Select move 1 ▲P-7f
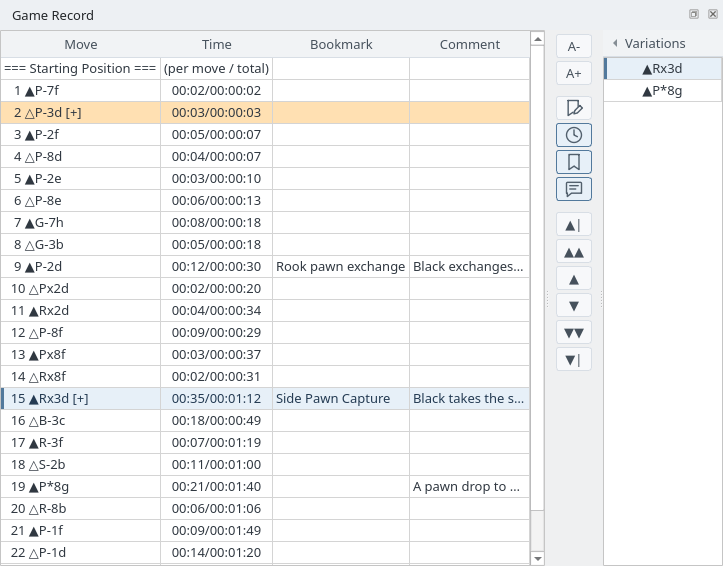This screenshot has width=723, height=566. click(x=265, y=90)
